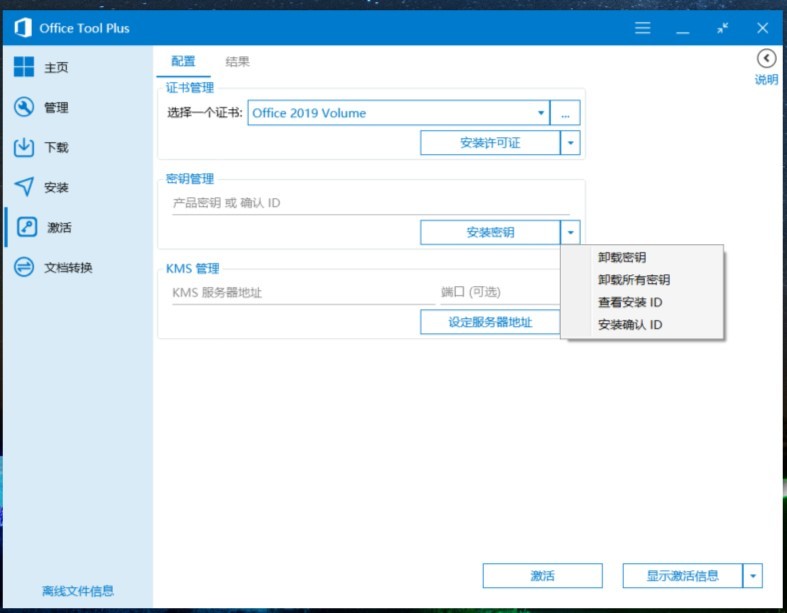Open the 文档转换 conversion icon

[24, 268]
